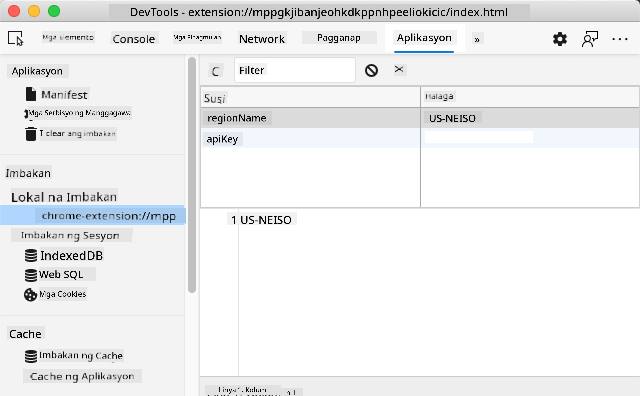640x396 pixels.
Task: Clear all storage entries with the circle-slash icon
Action: point(371,70)
